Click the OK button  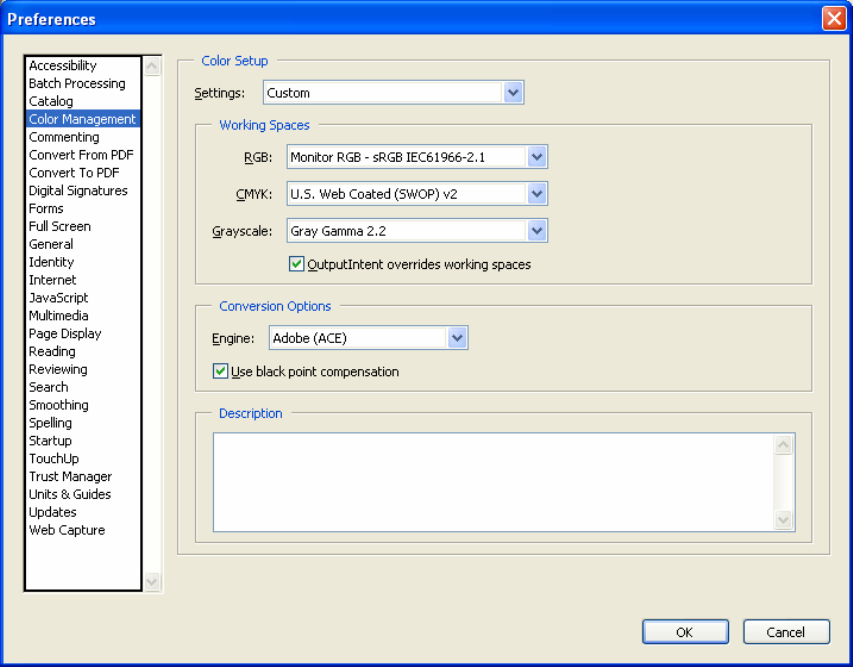pos(684,632)
